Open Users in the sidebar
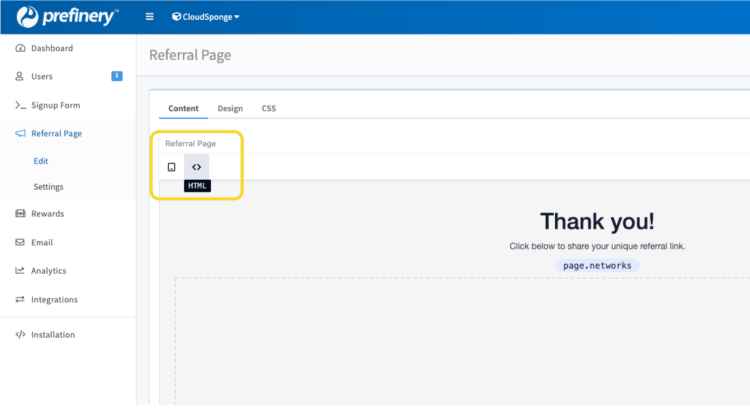 42,76
